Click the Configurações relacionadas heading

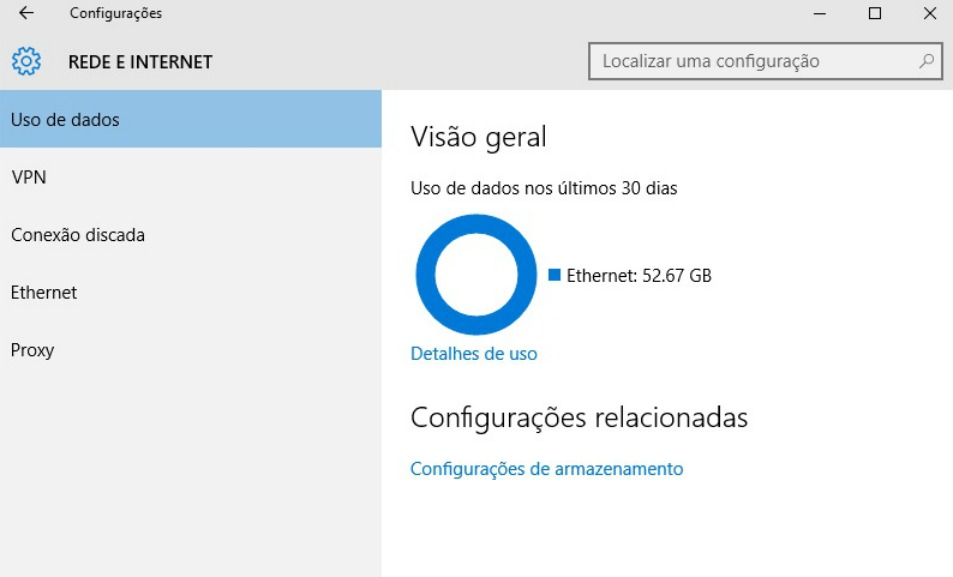click(x=579, y=418)
